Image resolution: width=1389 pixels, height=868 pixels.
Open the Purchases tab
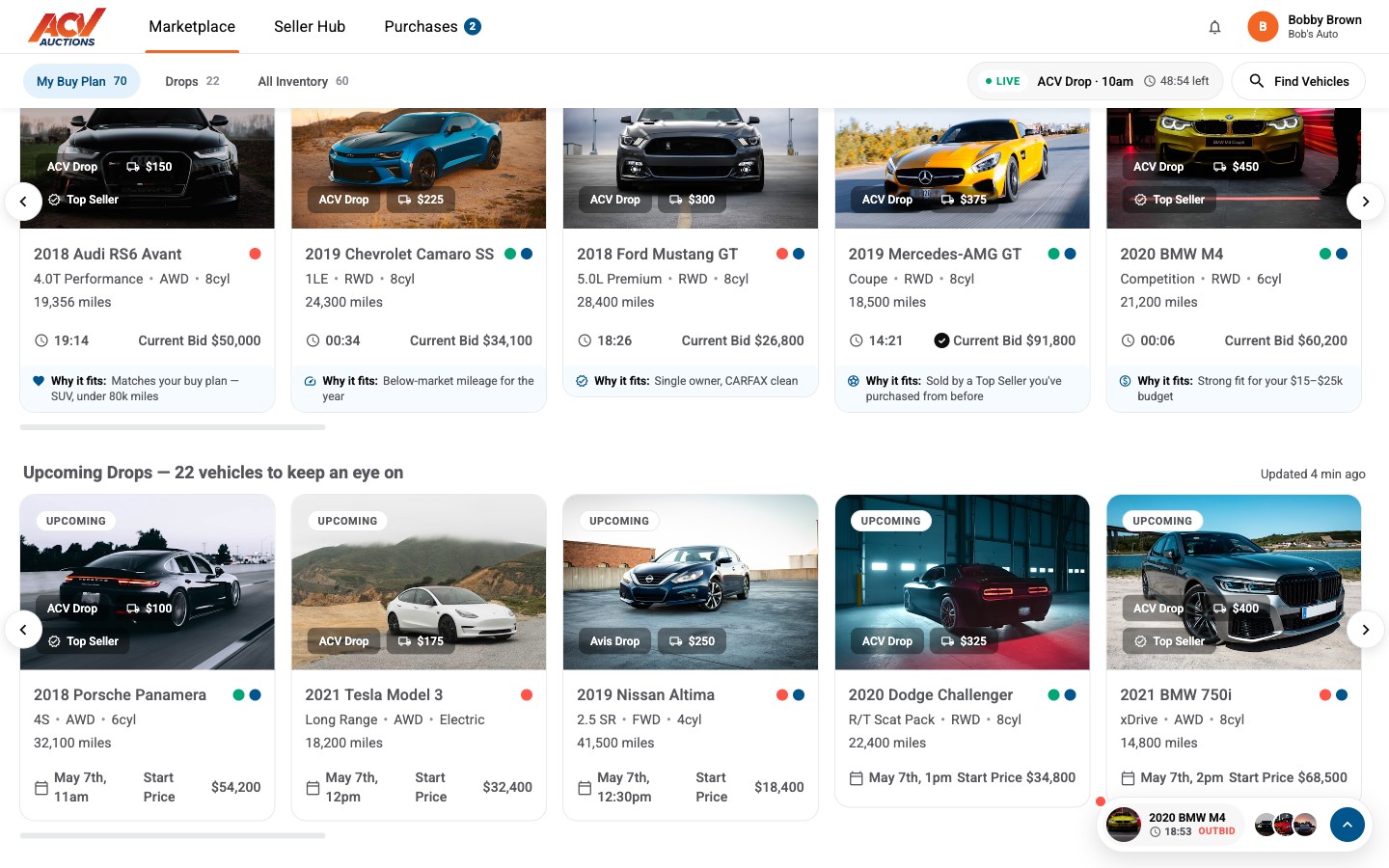(x=432, y=27)
